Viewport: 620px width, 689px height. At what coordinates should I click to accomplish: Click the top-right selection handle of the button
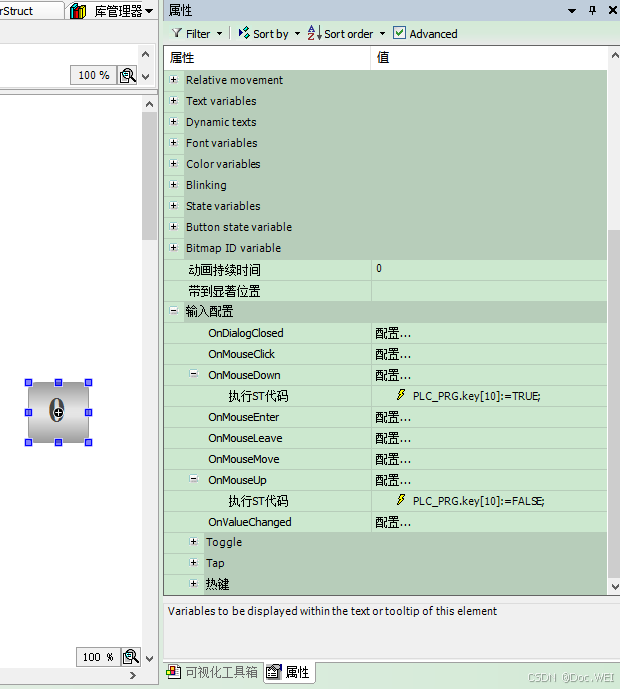88,383
